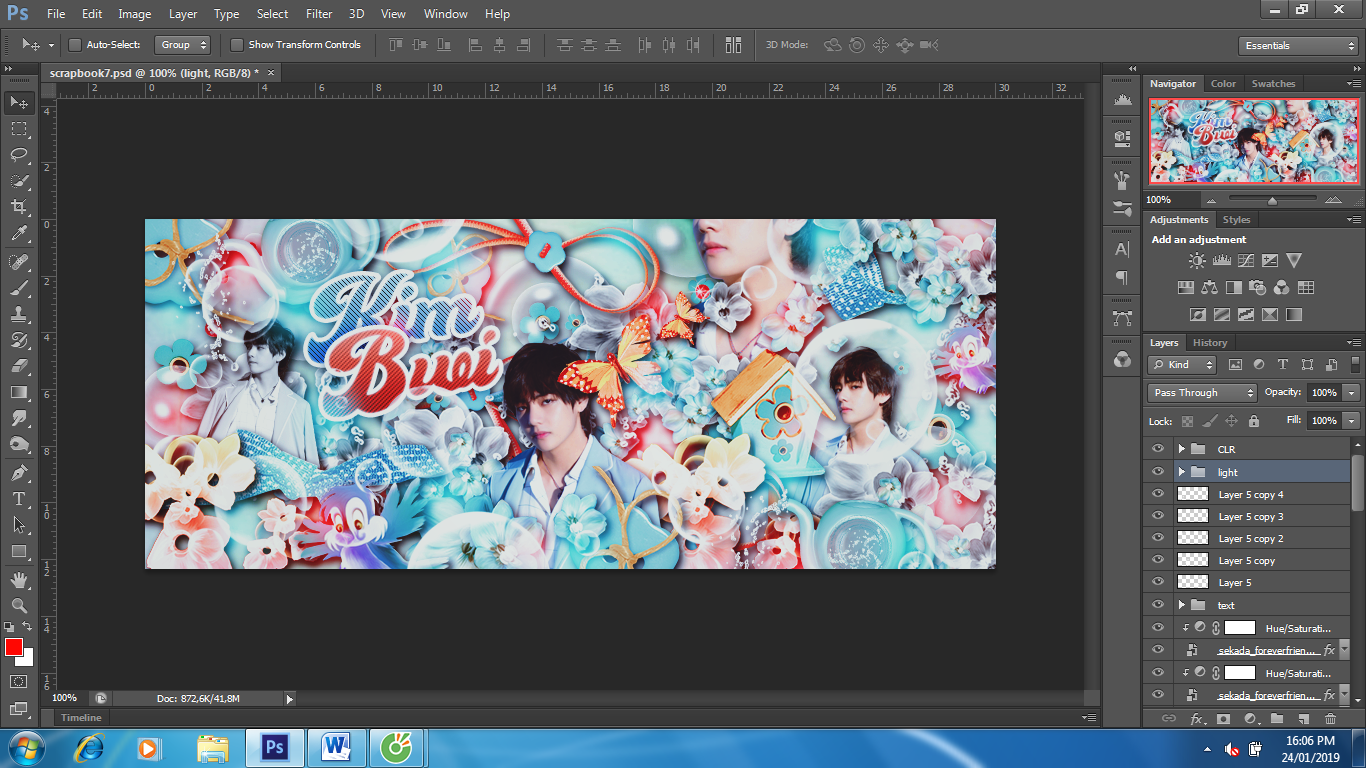Hide the light group layer
This screenshot has width=1366, height=768.
[1158, 471]
